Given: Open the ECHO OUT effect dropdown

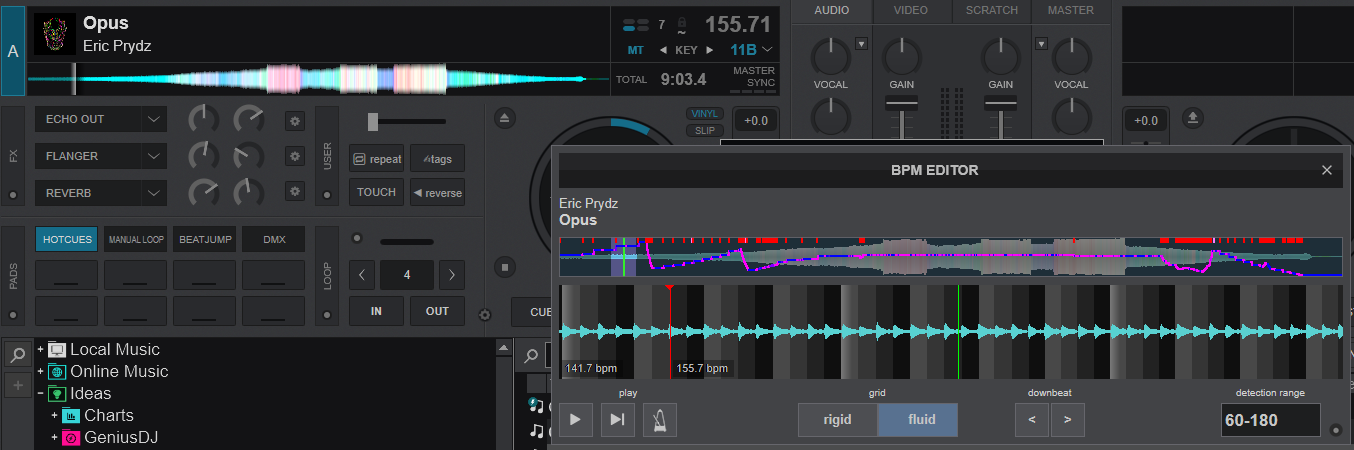Looking at the screenshot, I should (154, 119).
